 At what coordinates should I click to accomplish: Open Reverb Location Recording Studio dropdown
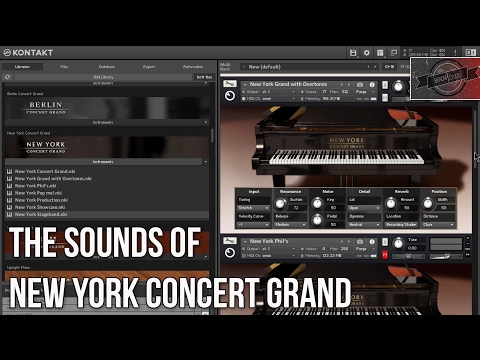click(401, 225)
